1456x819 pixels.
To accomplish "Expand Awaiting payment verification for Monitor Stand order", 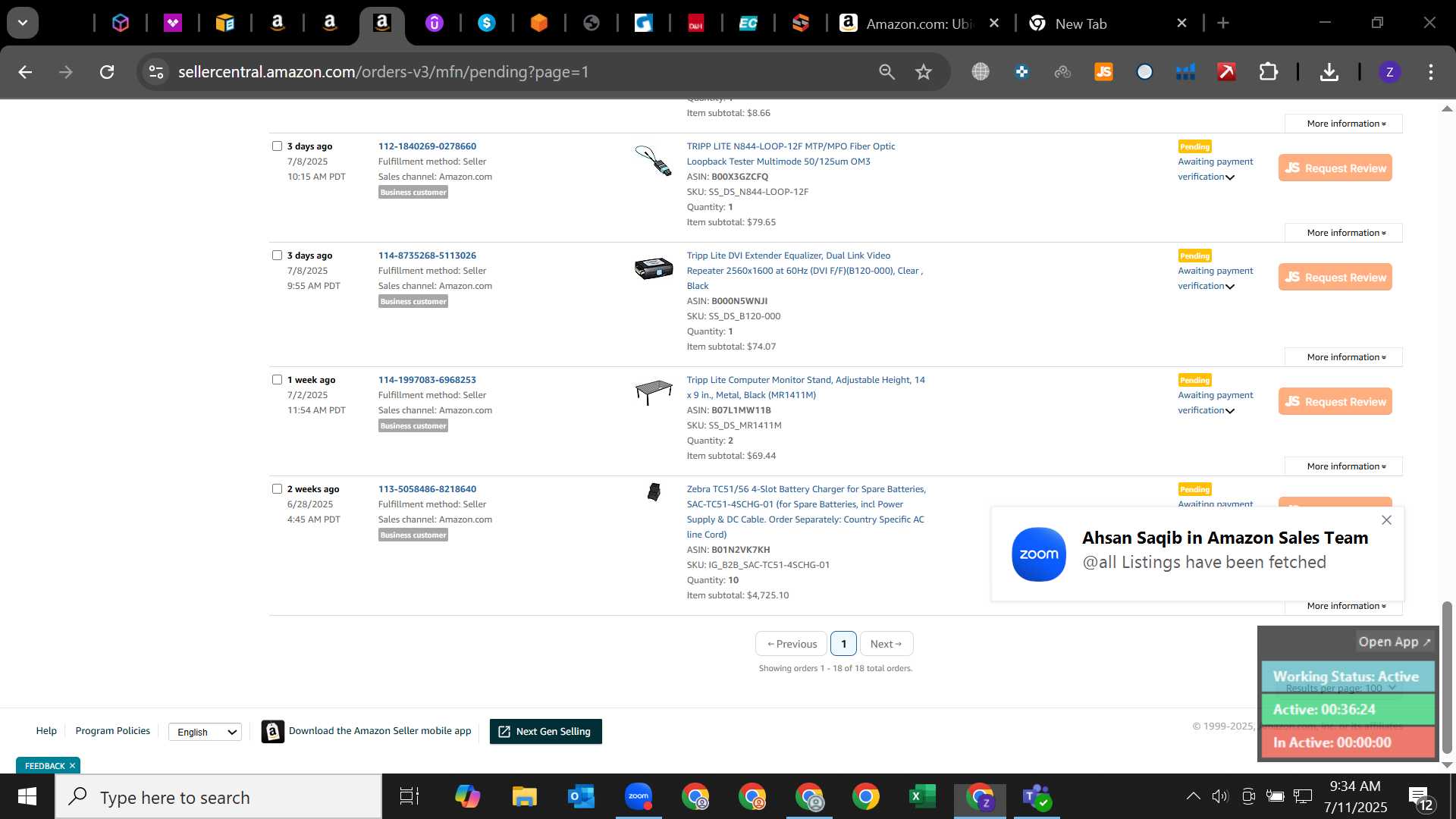I will click(1216, 403).
